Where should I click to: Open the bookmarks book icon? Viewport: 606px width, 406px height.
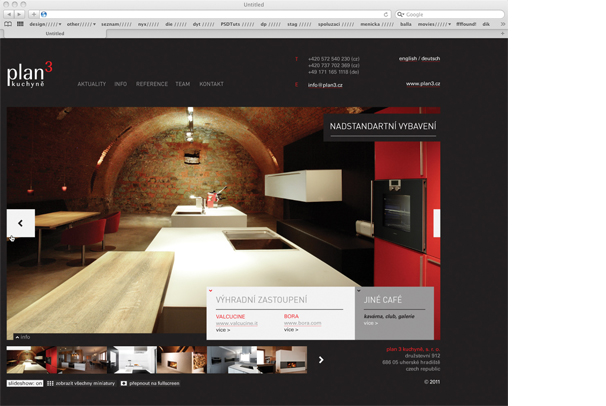[8, 23]
